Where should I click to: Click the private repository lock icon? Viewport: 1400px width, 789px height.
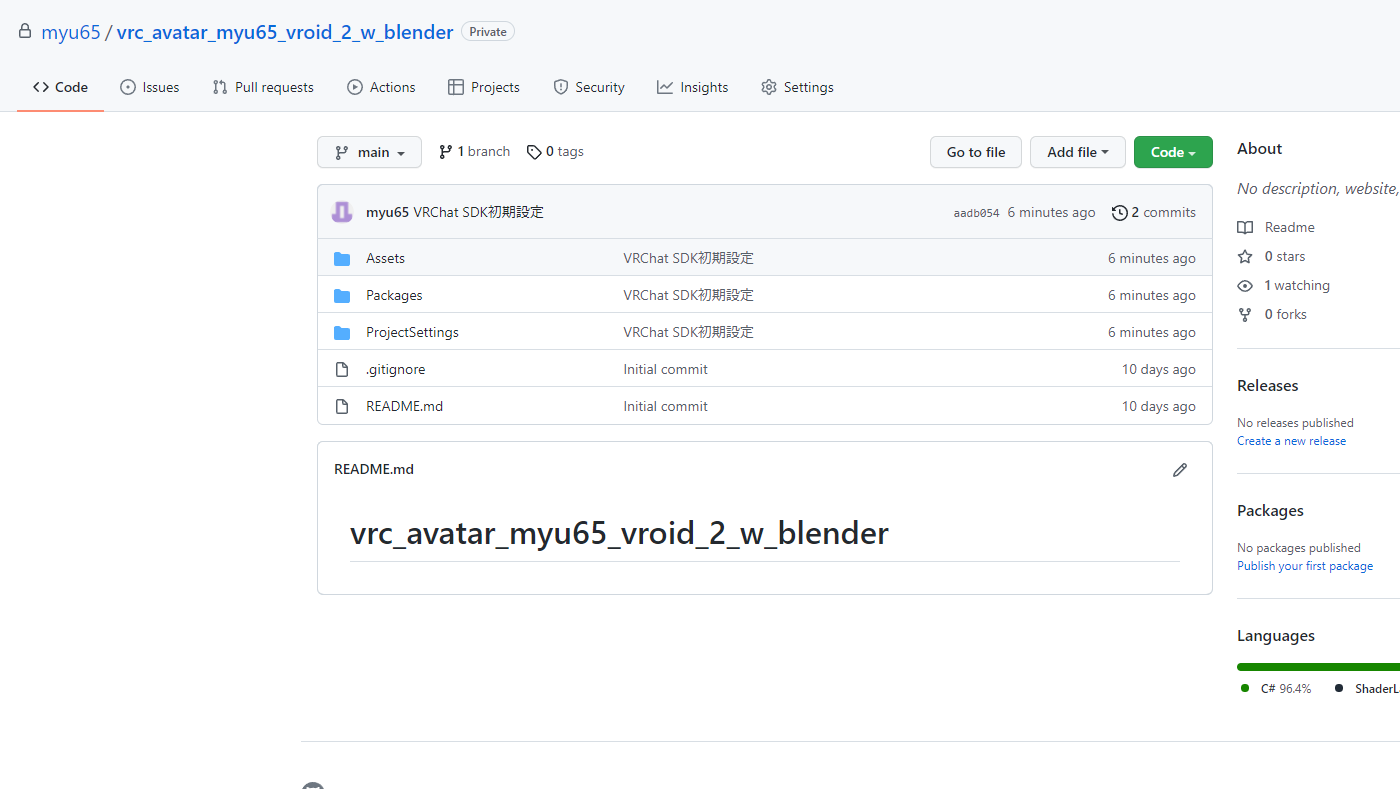pos(25,32)
